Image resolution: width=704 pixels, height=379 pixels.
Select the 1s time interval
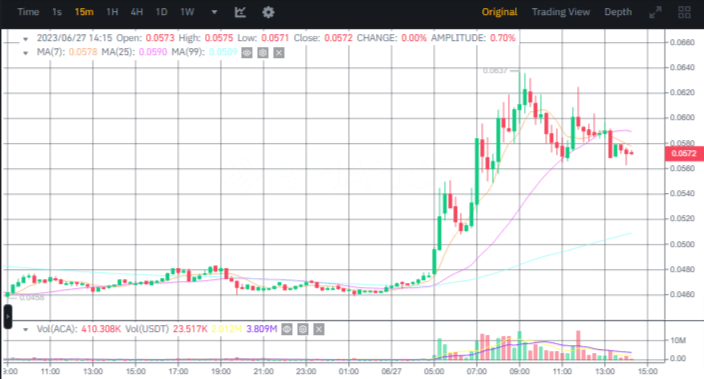pos(57,12)
